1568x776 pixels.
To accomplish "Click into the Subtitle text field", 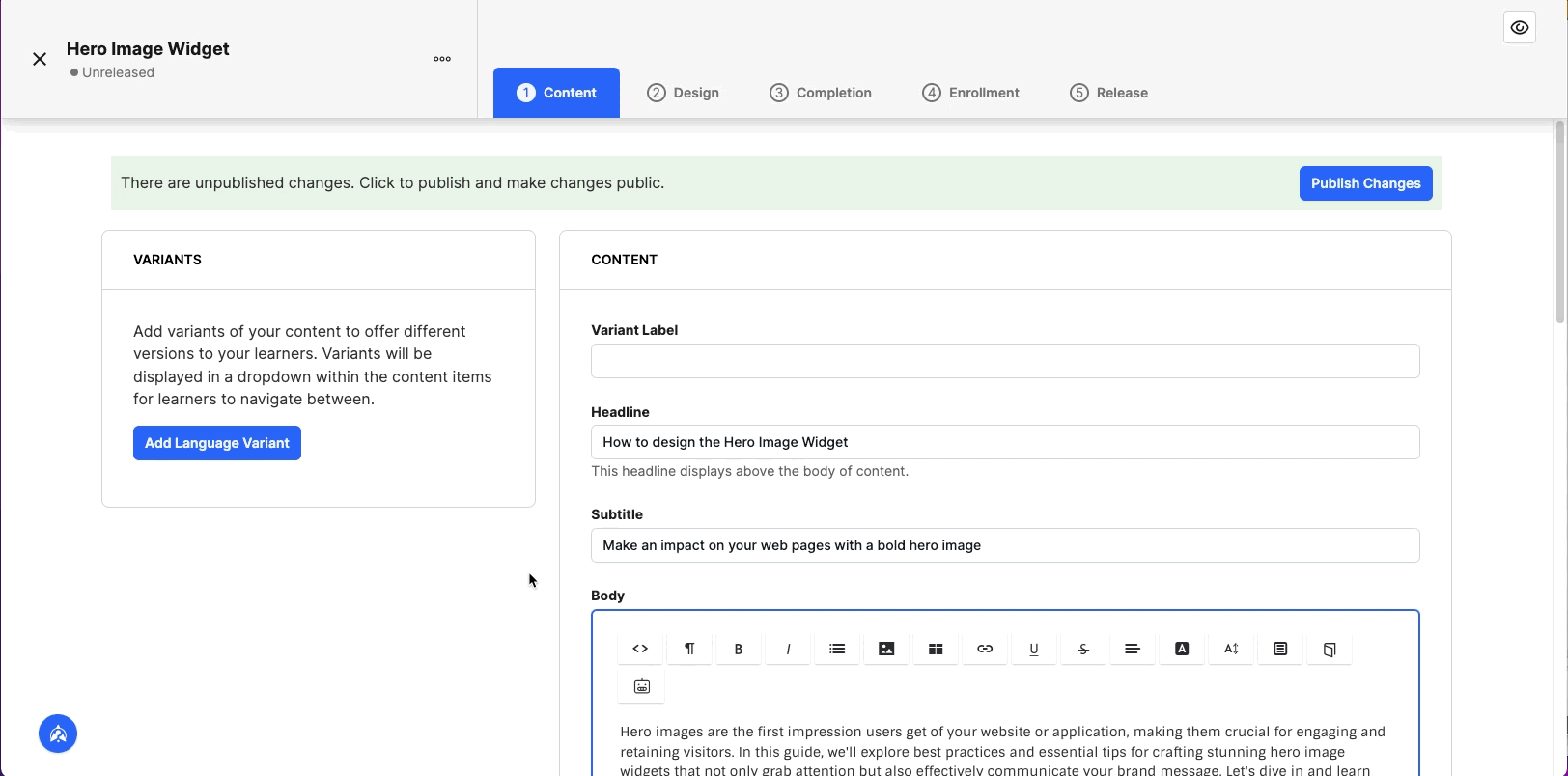I will tap(1005, 545).
